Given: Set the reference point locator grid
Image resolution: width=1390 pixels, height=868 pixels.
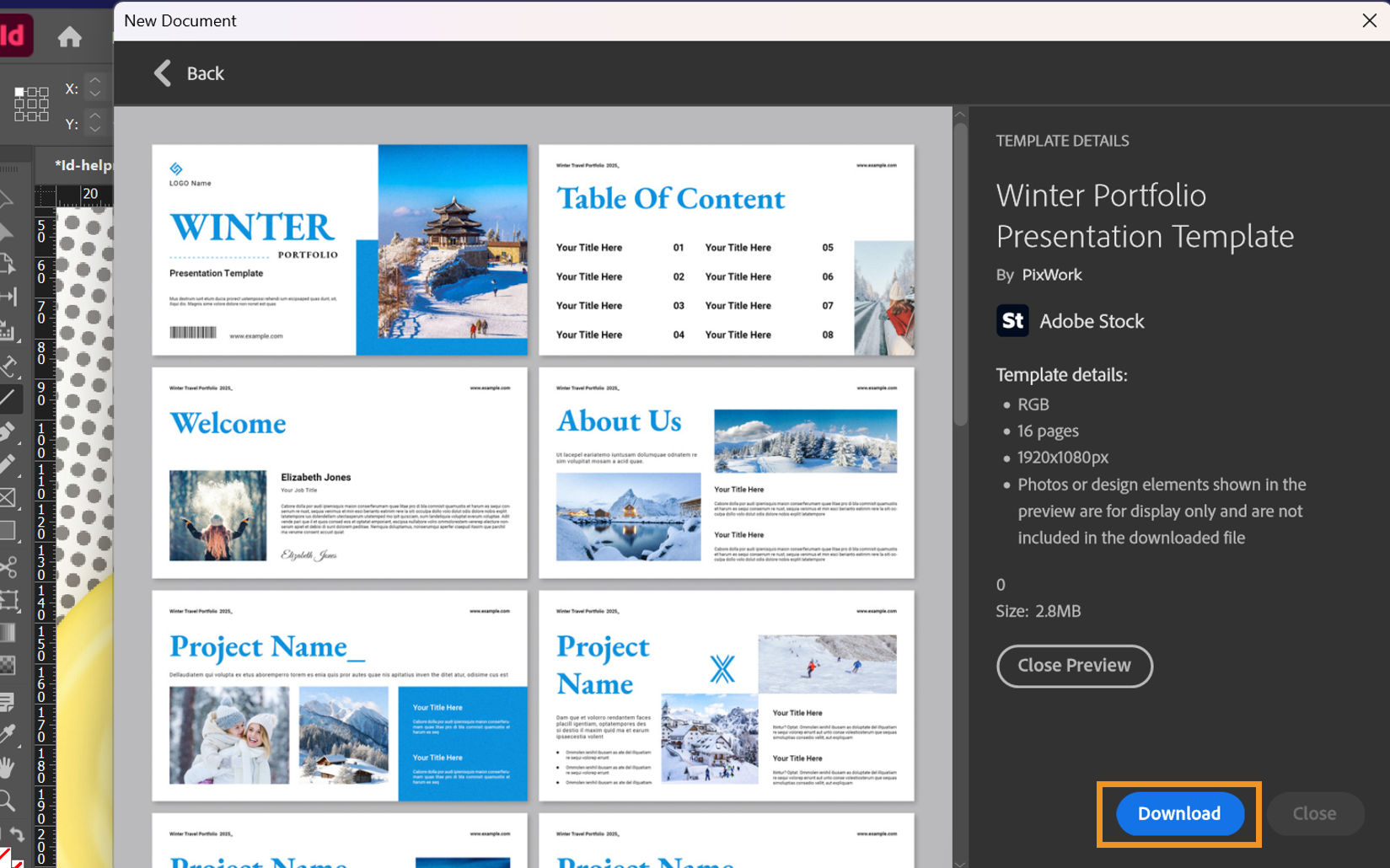Looking at the screenshot, I should pos(31,104).
